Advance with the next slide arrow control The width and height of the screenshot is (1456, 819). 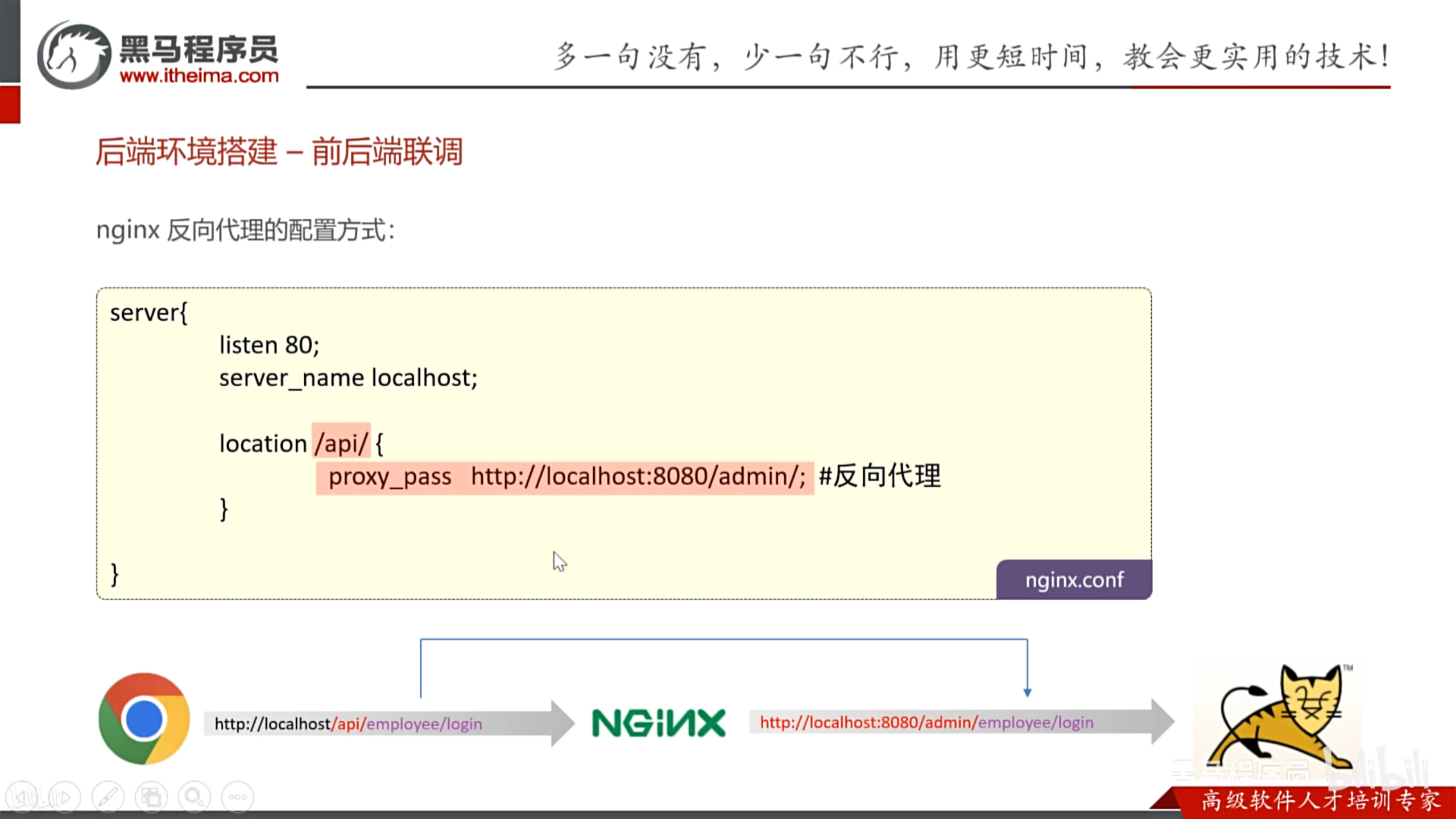(64, 797)
